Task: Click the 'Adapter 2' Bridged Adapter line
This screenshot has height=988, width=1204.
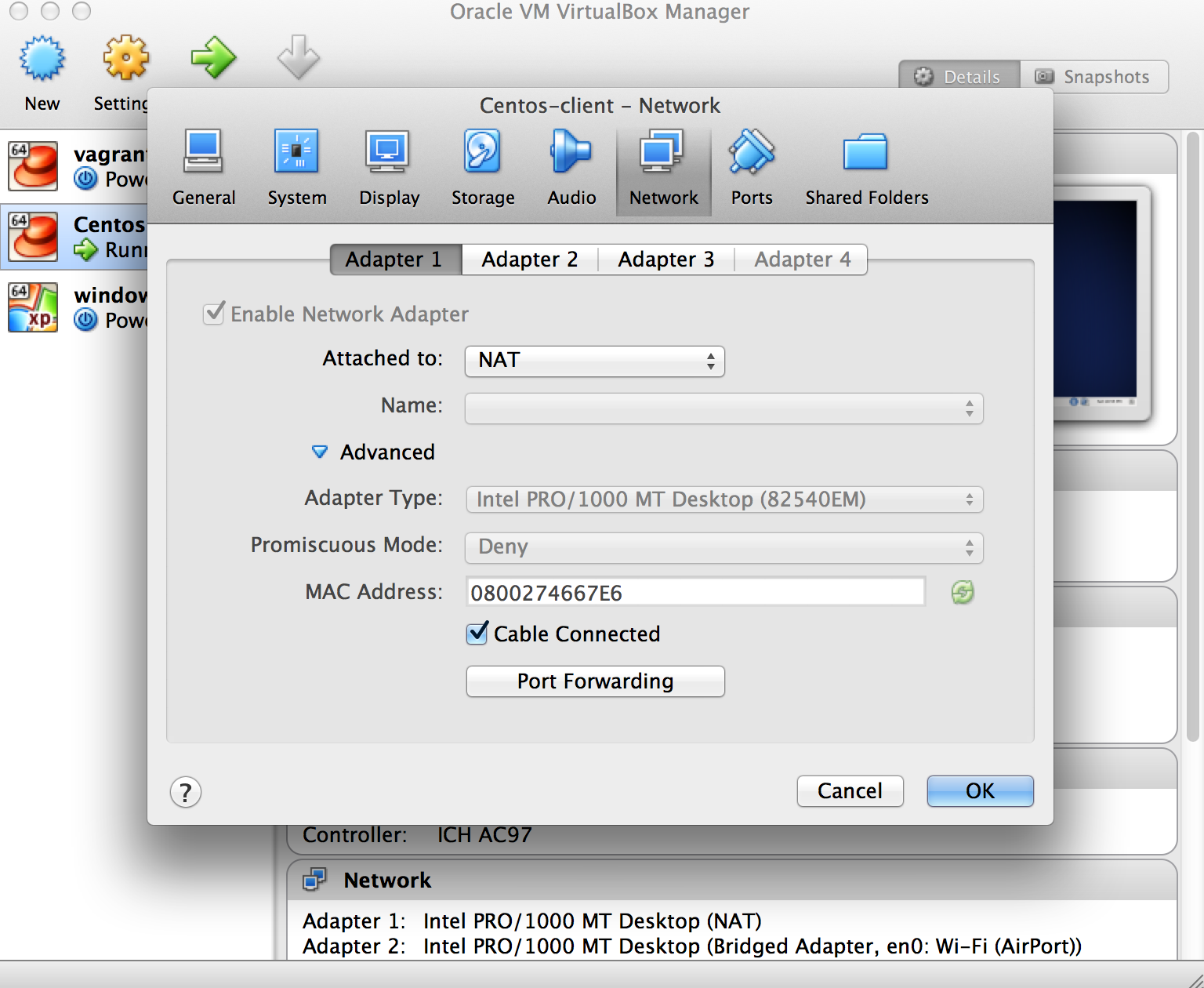Action: pos(692,946)
